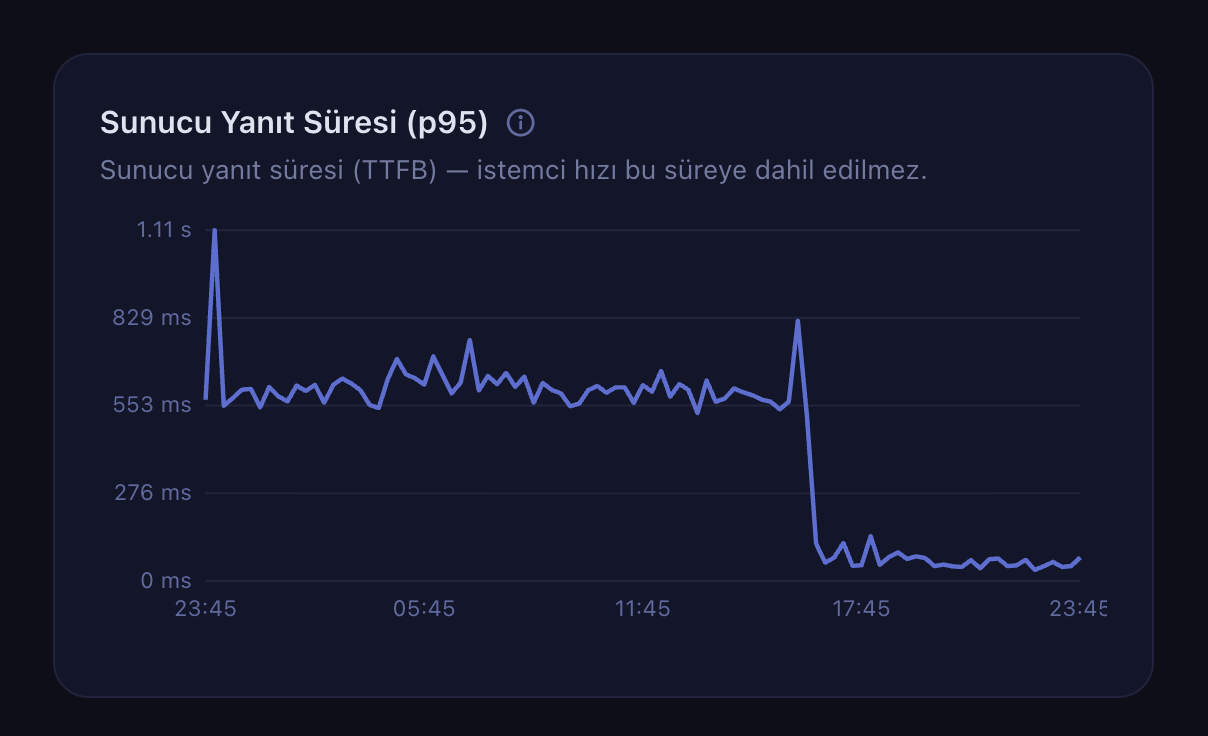Click the TTFB description subtitle text

514,170
